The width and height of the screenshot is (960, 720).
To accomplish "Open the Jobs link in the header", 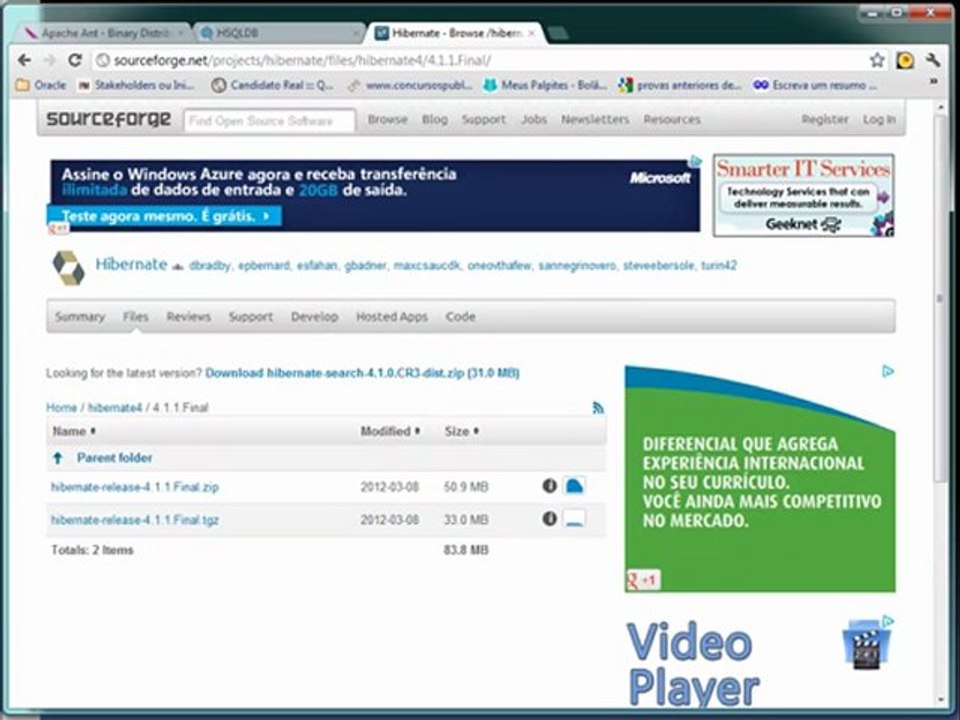I will pos(534,119).
